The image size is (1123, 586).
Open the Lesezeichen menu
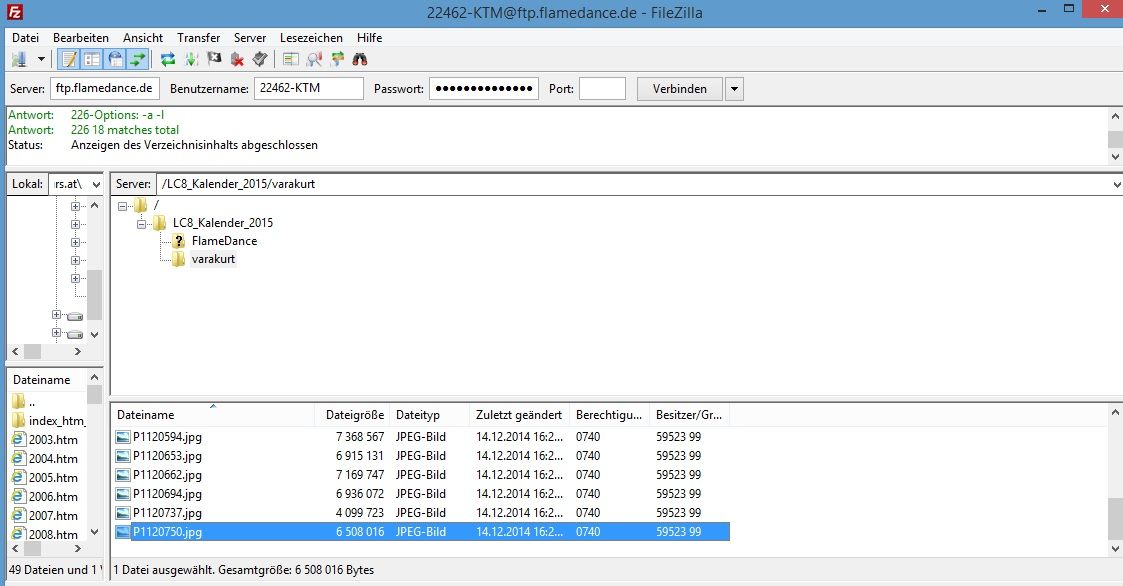[311, 37]
